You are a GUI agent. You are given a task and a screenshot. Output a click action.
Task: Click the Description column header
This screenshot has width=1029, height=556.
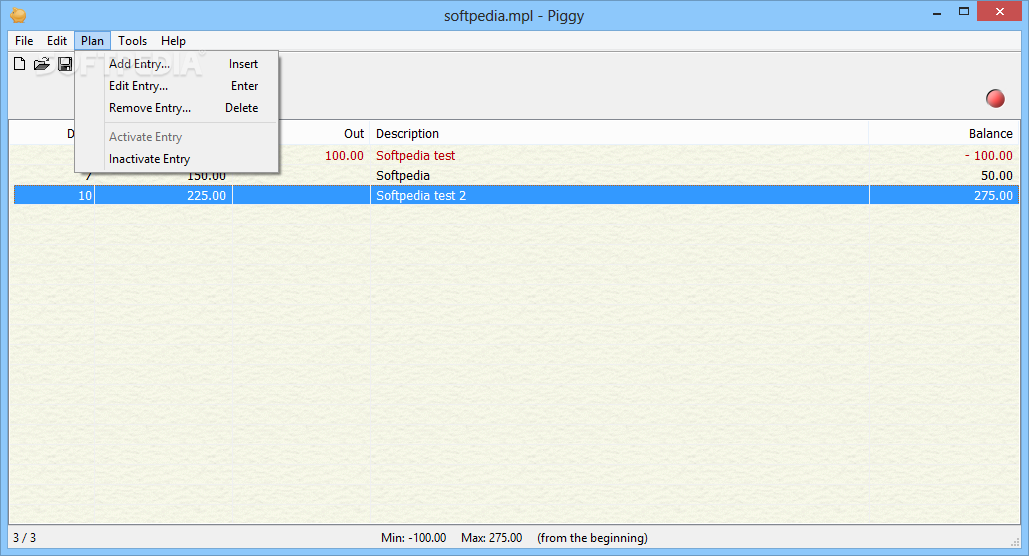coord(619,134)
